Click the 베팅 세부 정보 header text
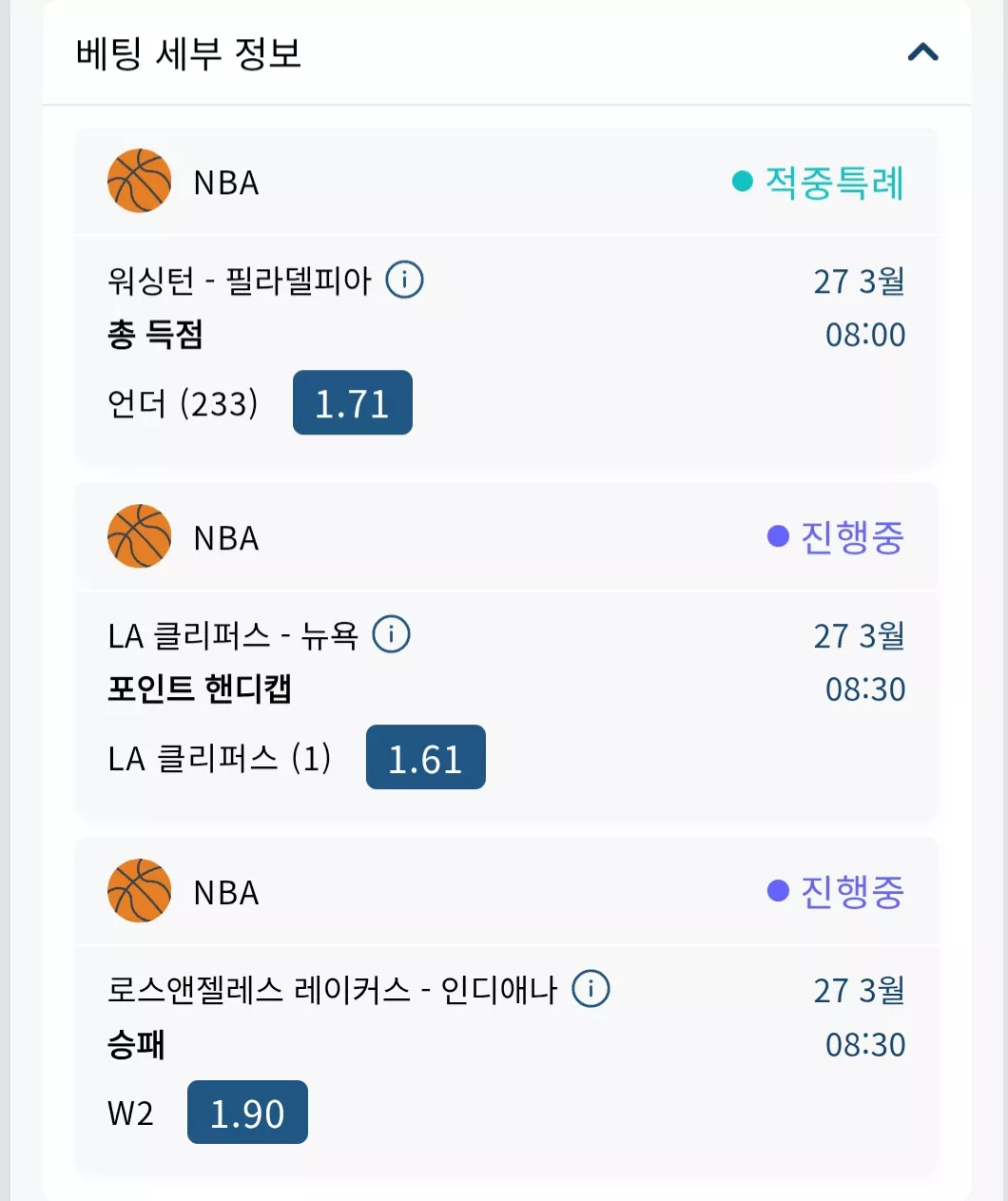This screenshot has width=1008, height=1201. point(188,52)
